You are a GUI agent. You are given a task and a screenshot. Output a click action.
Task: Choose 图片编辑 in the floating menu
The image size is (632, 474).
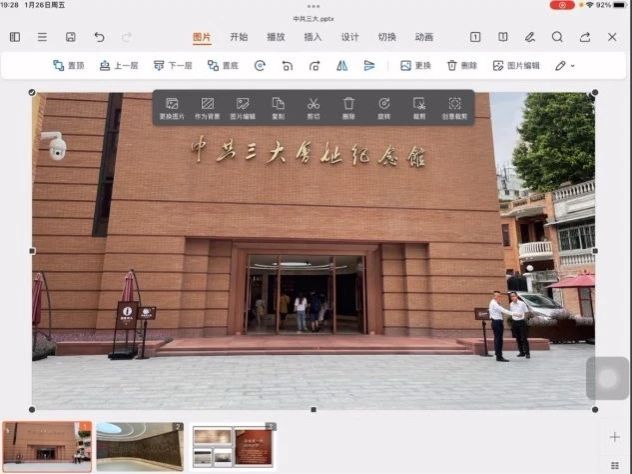243,108
